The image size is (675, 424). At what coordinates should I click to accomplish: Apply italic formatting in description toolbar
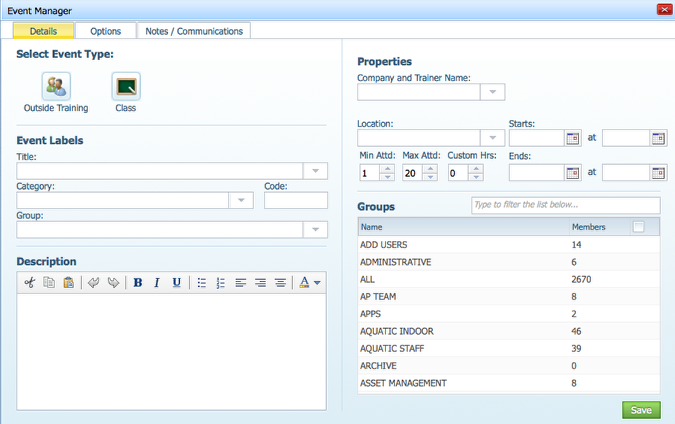point(157,283)
